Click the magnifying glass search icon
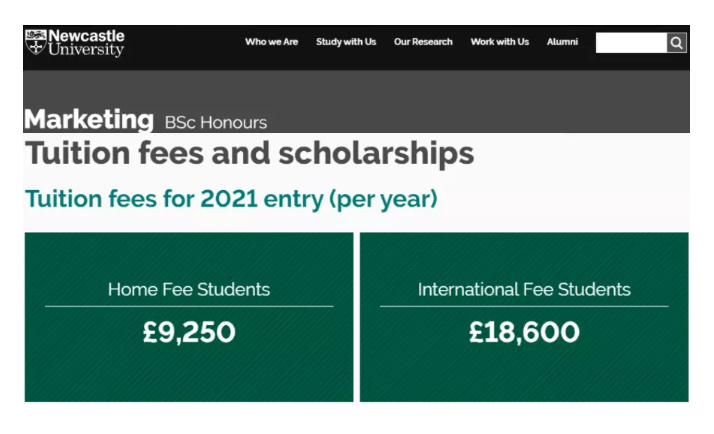This screenshot has height=434, width=714. point(677,43)
